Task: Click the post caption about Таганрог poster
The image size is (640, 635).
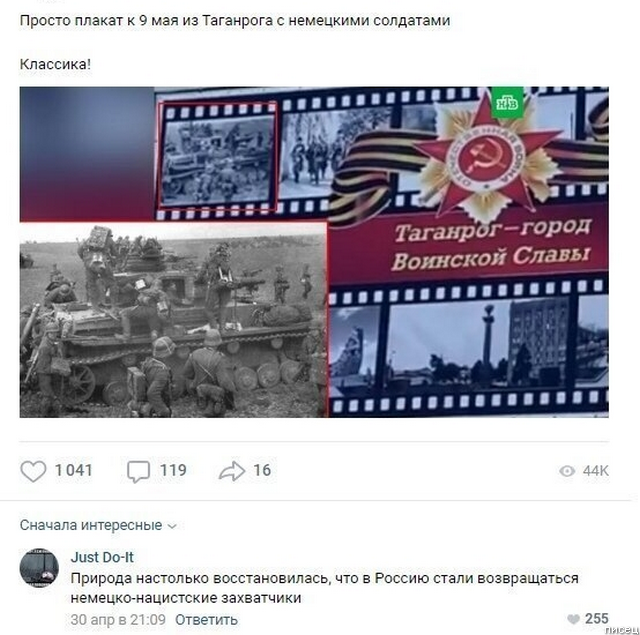Action: click(x=235, y=20)
